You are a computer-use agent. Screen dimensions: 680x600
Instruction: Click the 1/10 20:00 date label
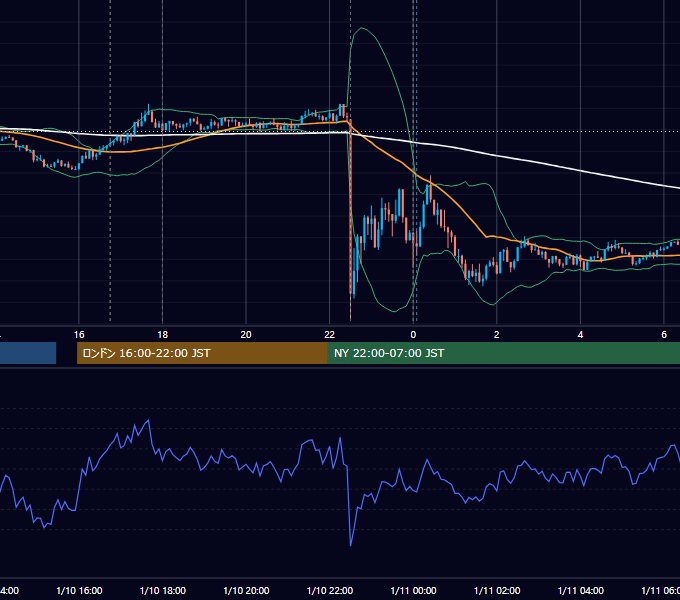(246, 591)
